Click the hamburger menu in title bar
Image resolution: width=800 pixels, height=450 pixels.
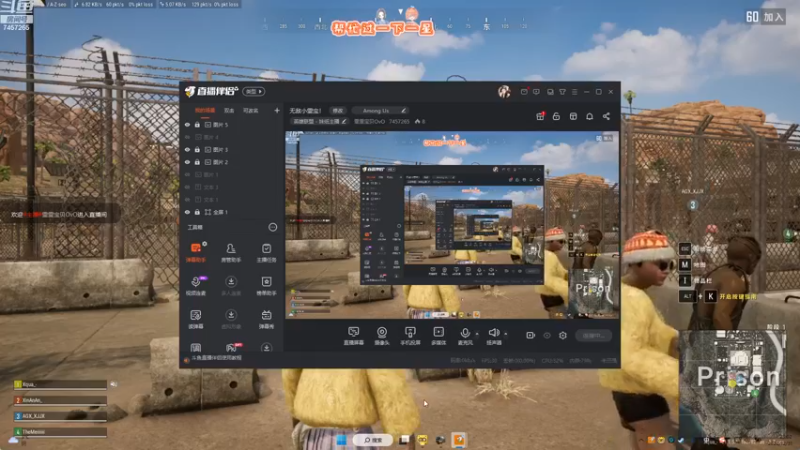click(x=574, y=92)
